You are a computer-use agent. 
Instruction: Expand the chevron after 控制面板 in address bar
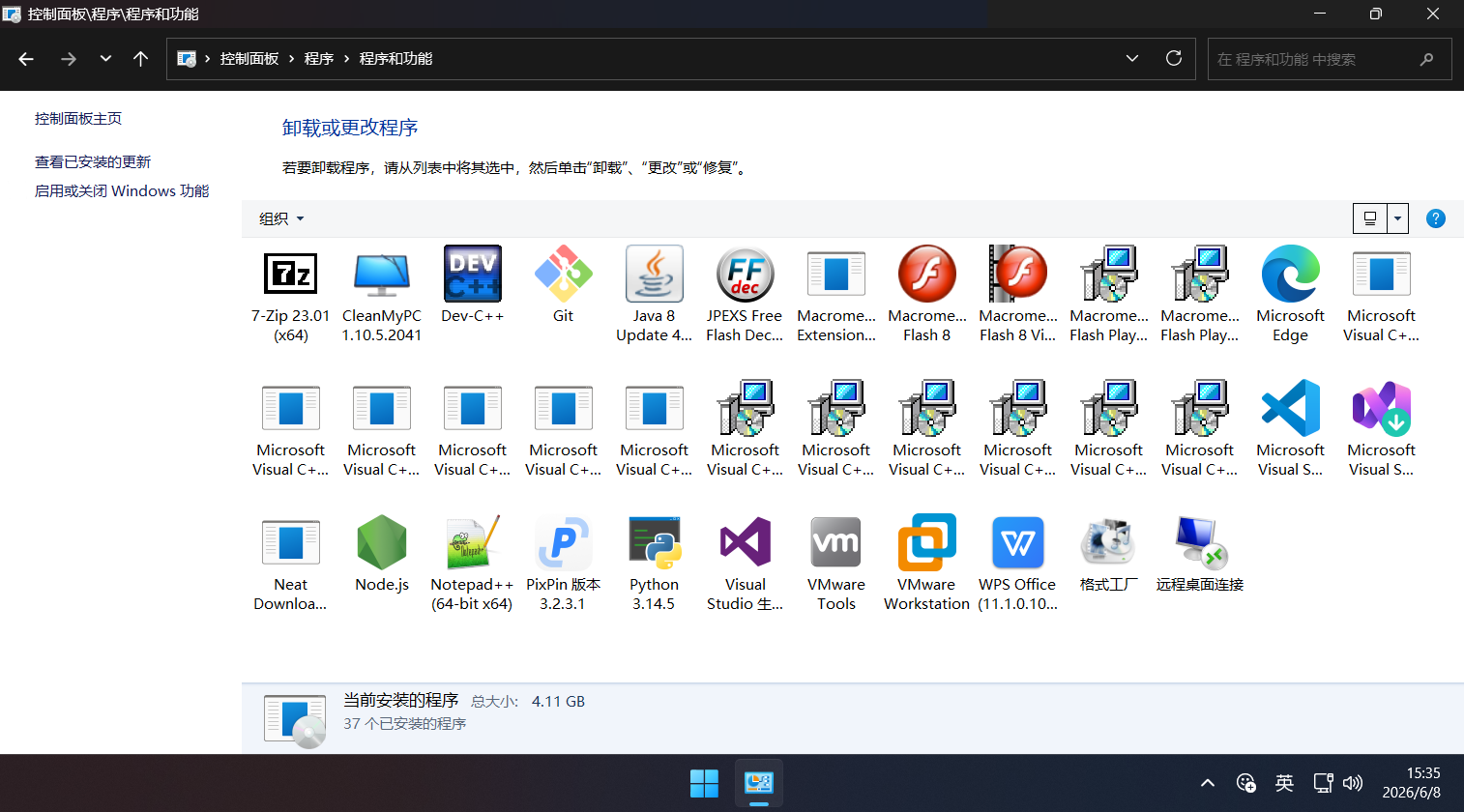(291, 59)
